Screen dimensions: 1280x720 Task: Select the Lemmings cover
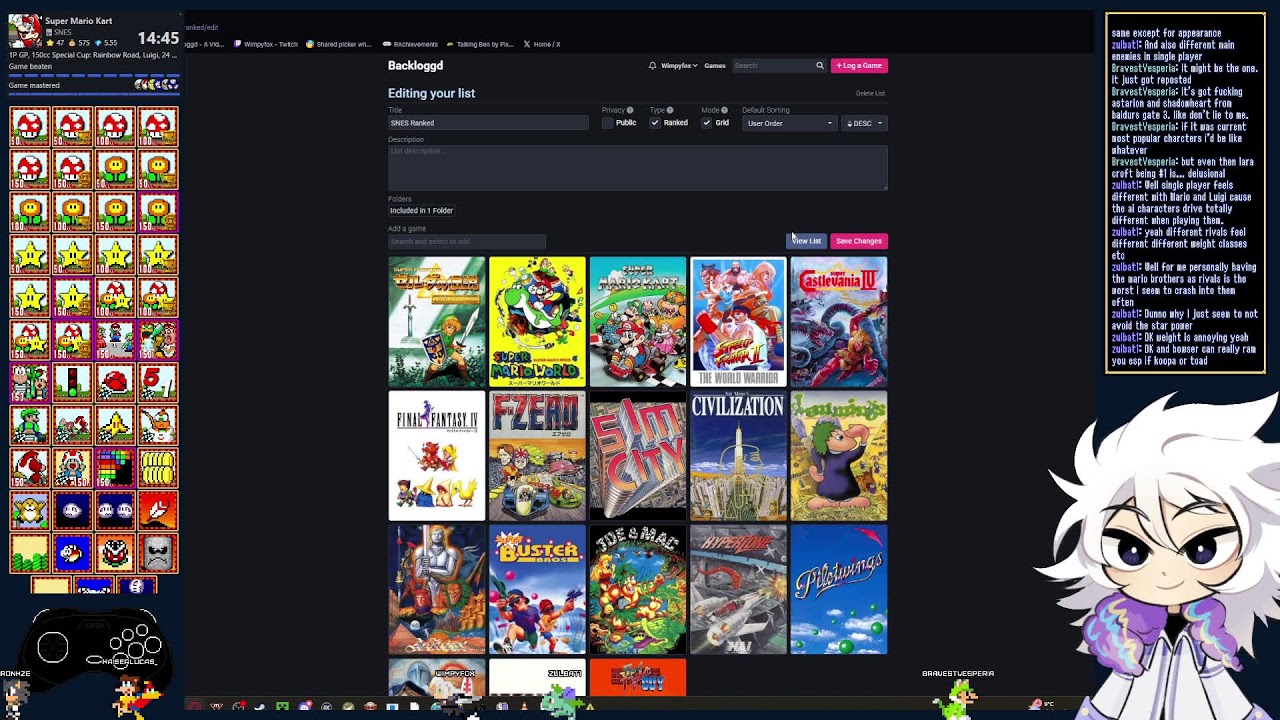839,456
